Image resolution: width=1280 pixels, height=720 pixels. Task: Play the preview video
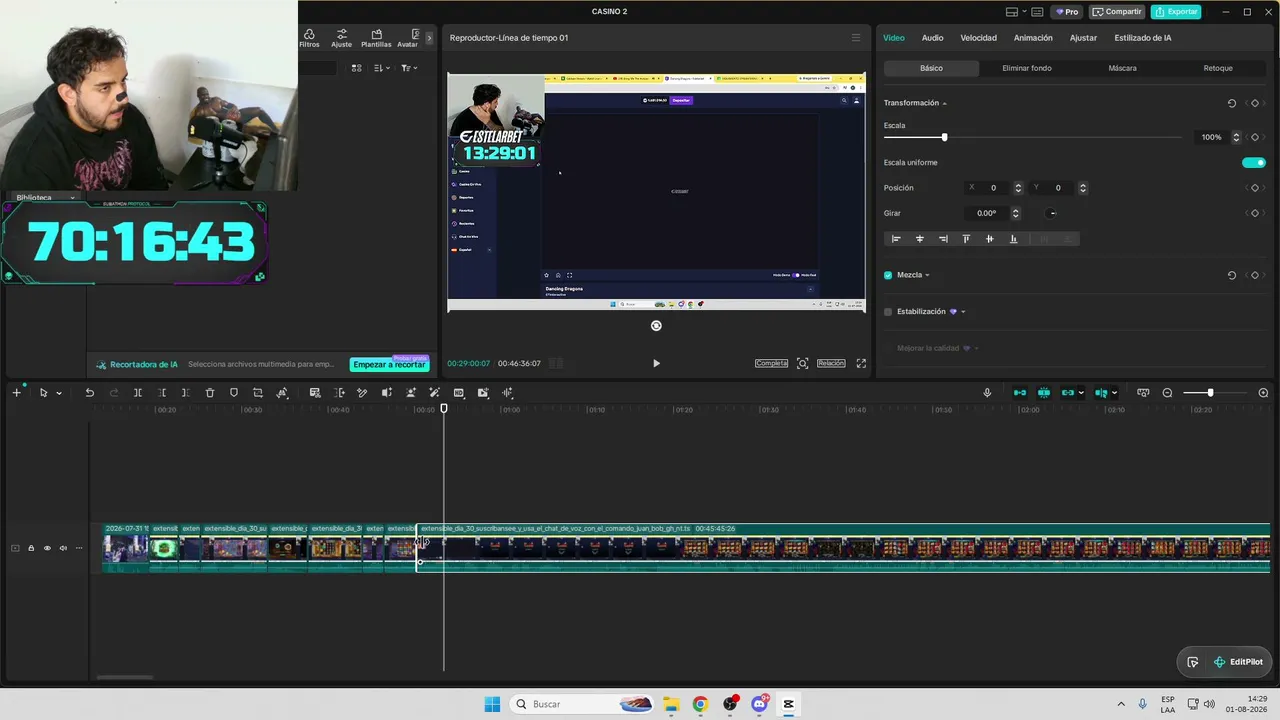[x=656, y=364]
